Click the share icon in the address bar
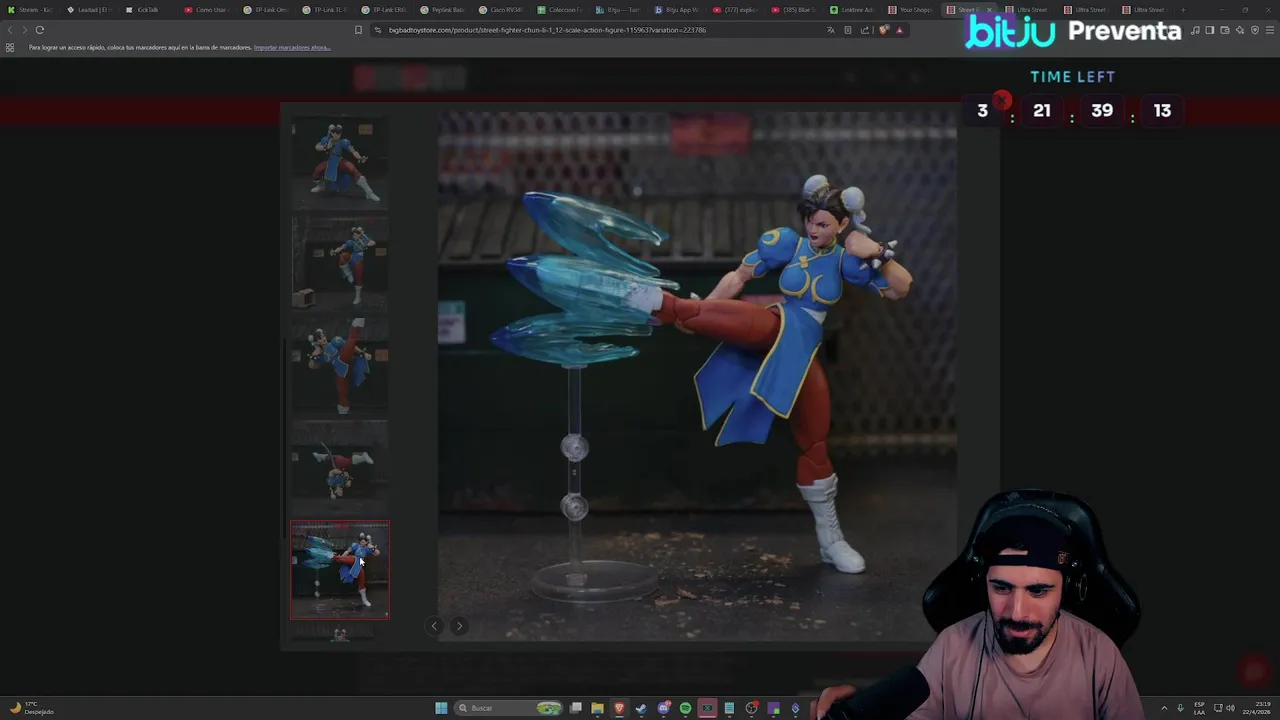Image resolution: width=1280 pixels, height=720 pixels. [865, 30]
